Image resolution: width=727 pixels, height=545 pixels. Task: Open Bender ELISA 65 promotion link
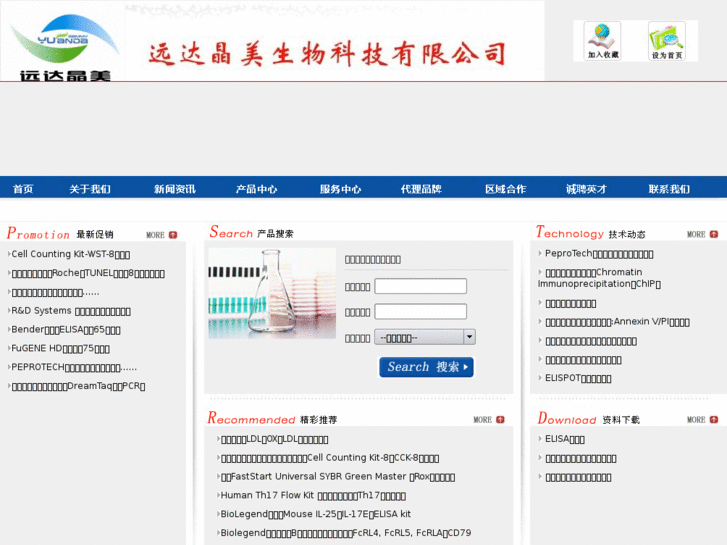click(x=66, y=330)
